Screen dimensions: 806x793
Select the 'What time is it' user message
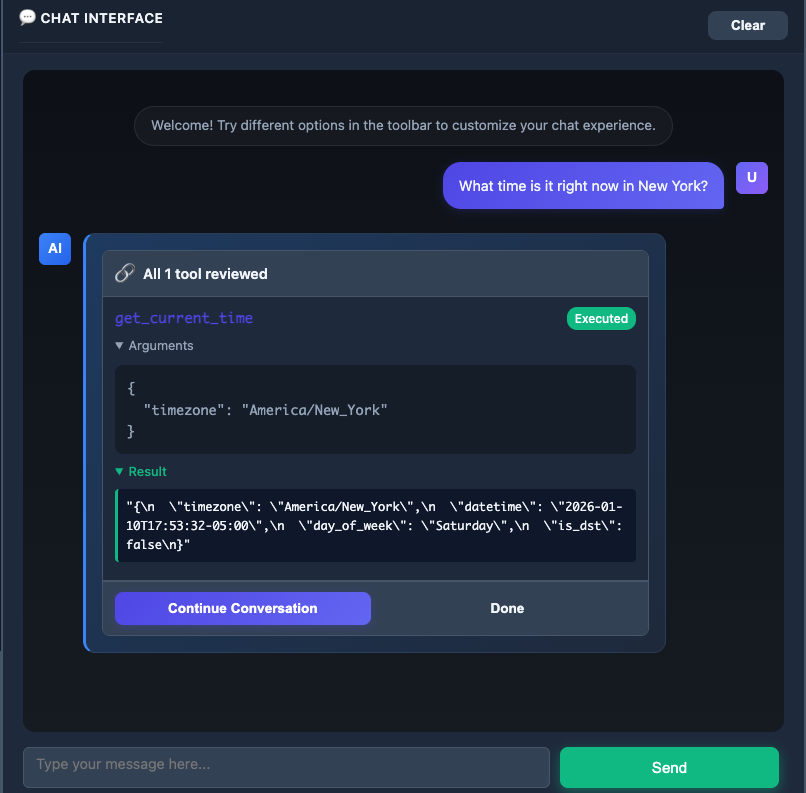[583, 186]
